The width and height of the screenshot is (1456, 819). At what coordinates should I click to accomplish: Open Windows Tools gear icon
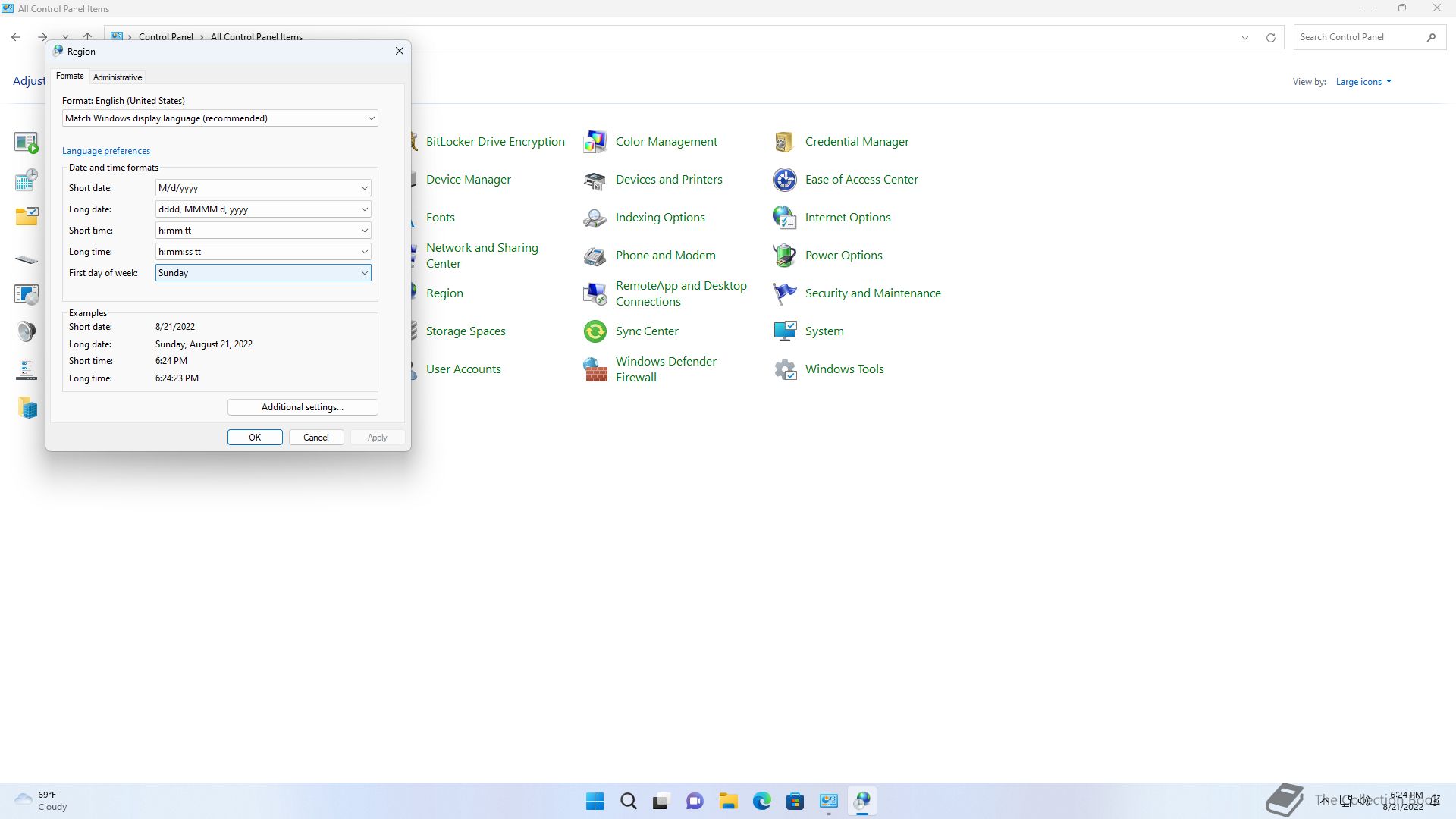coord(785,369)
